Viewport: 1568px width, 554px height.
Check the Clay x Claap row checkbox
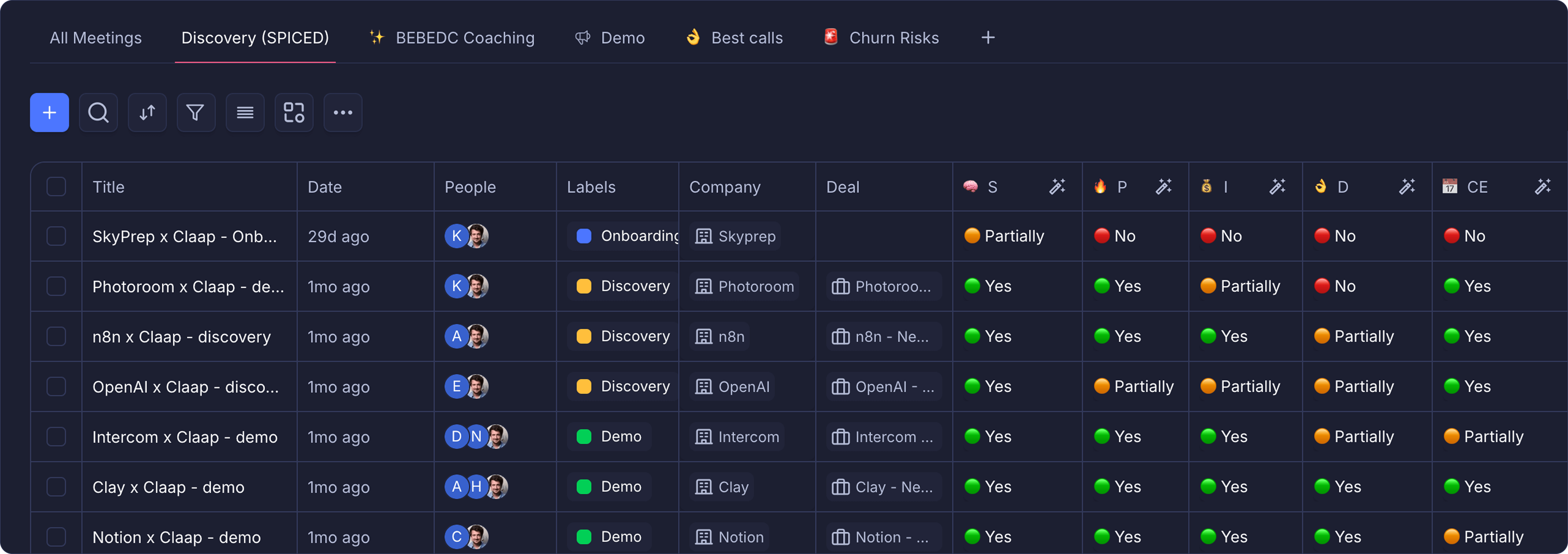coord(56,487)
